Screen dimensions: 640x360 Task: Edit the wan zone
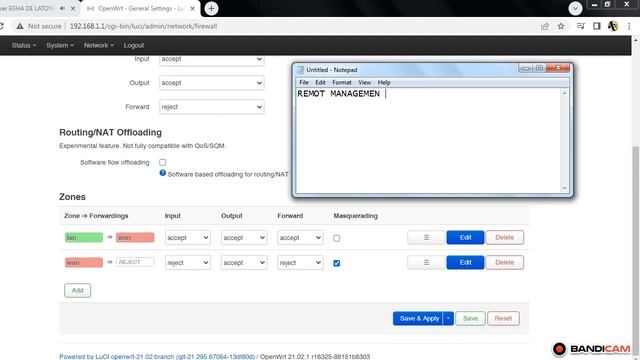point(465,262)
